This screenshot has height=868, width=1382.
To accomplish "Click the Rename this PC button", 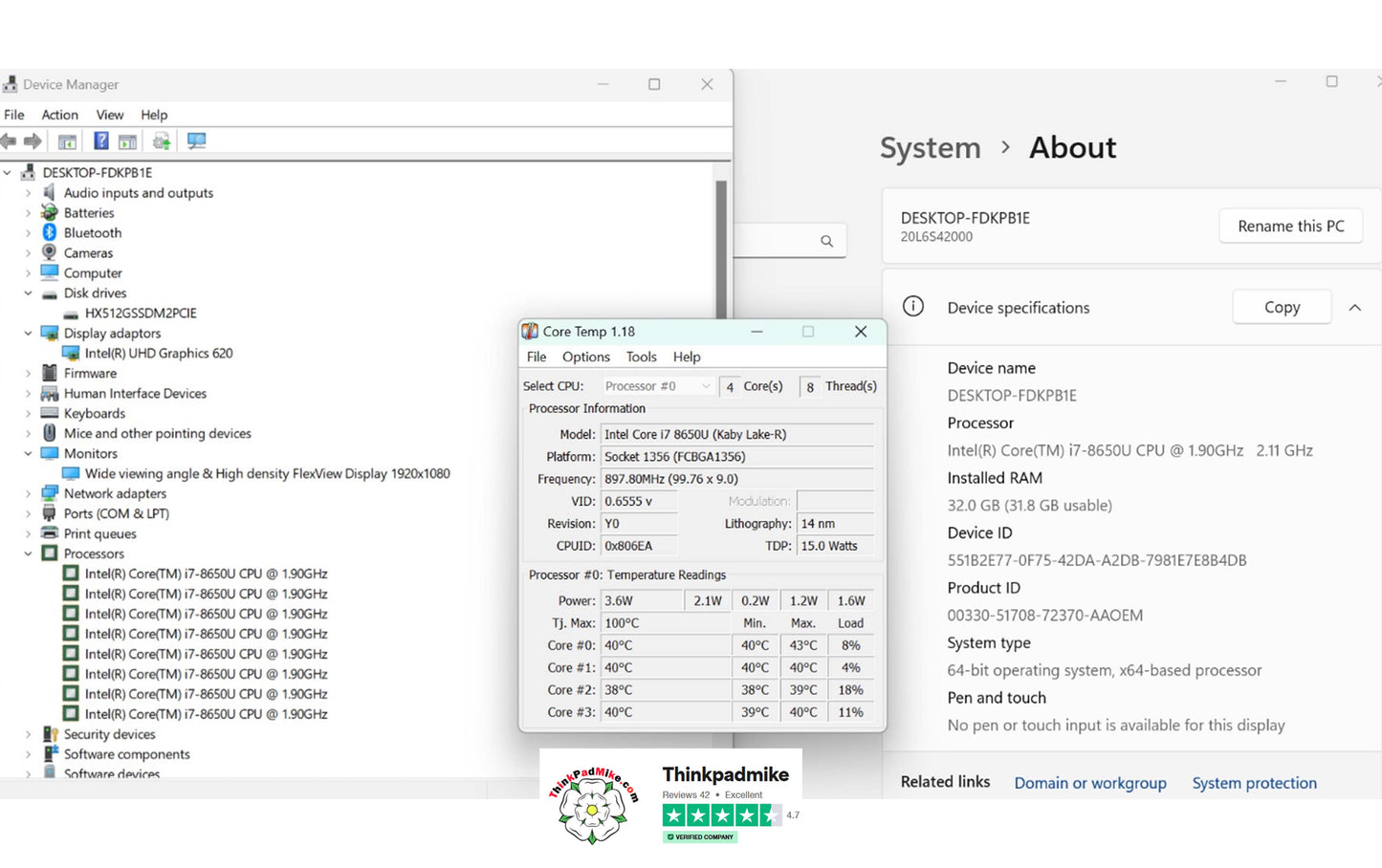I will click(1290, 227).
